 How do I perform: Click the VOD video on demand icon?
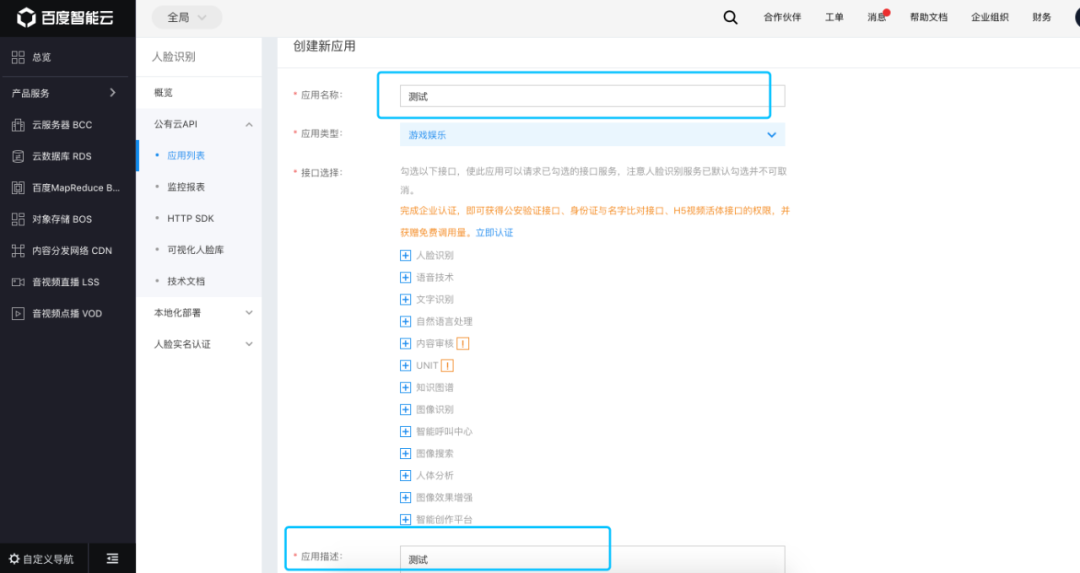pyautogui.click(x=18, y=313)
